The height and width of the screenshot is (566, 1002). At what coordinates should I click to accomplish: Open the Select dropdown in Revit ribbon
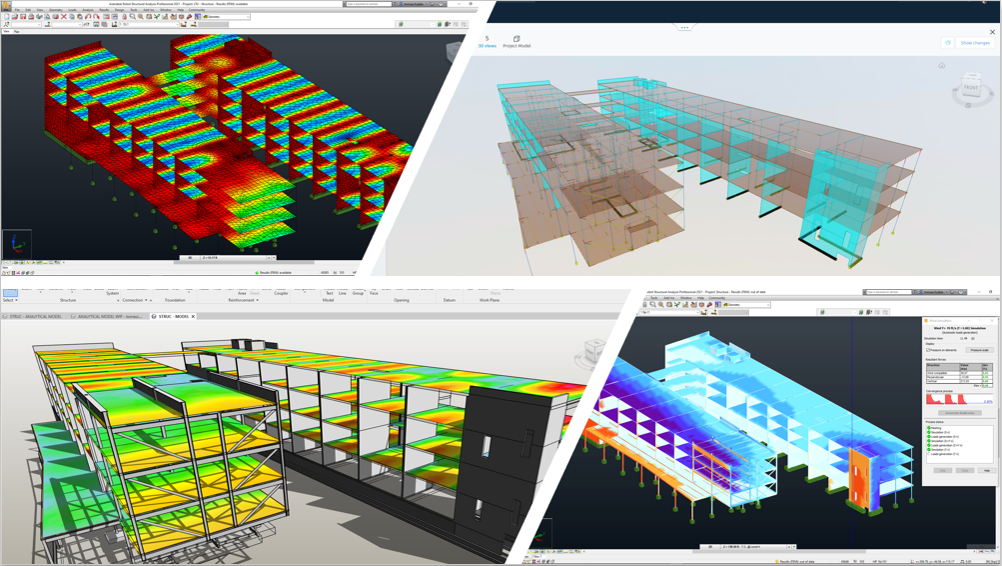point(10,300)
